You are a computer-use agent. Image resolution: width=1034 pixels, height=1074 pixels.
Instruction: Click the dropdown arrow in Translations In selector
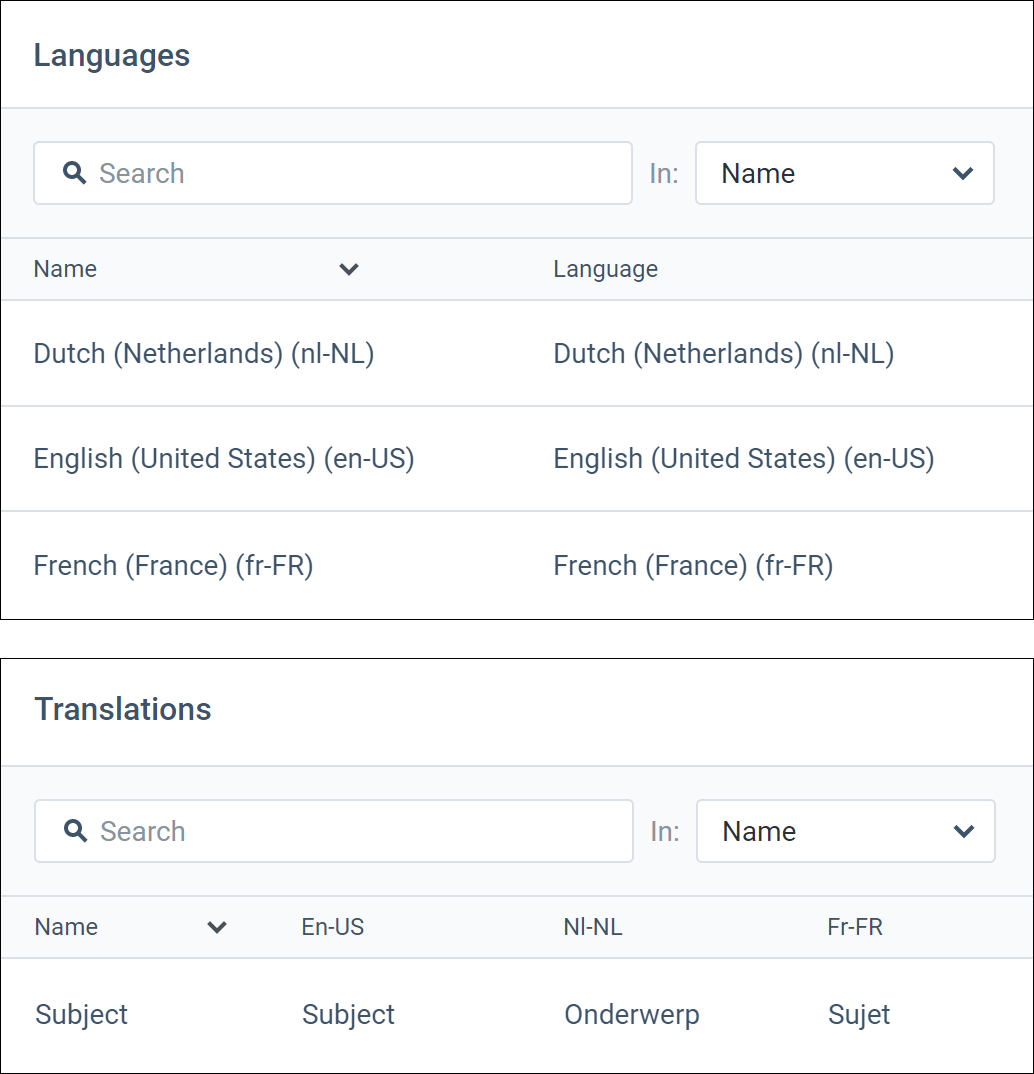pos(963,831)
